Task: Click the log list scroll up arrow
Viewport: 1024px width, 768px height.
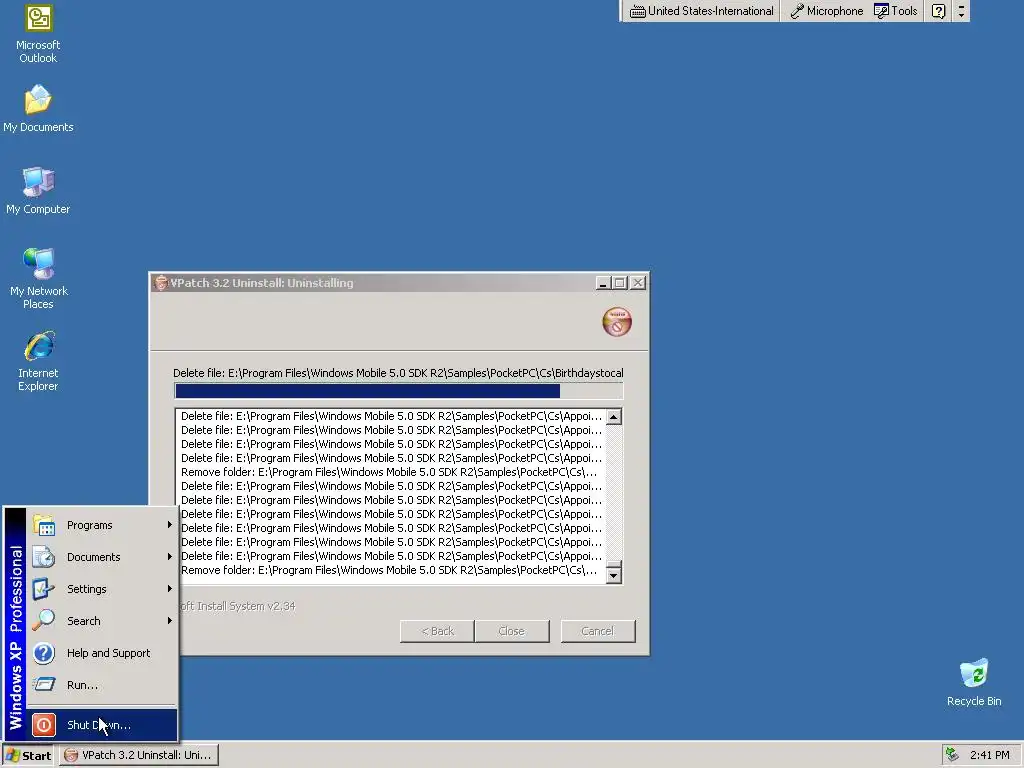Action: pyautogui.click(x=614, y=417)
